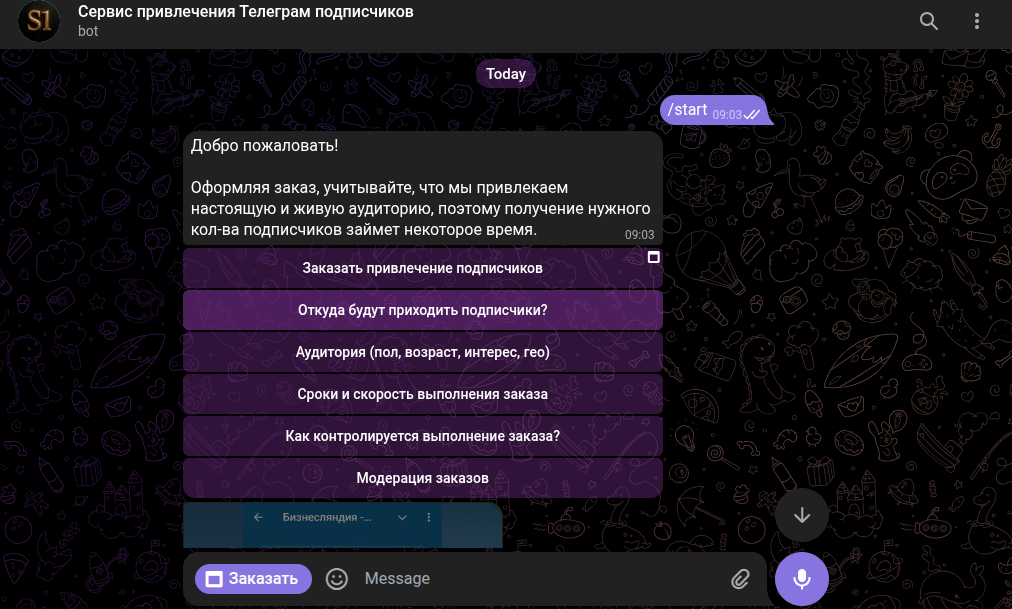Click Откуда будут приходить подписчики?
Viewport: 1012px width, 609px height.
coord(422,310)
